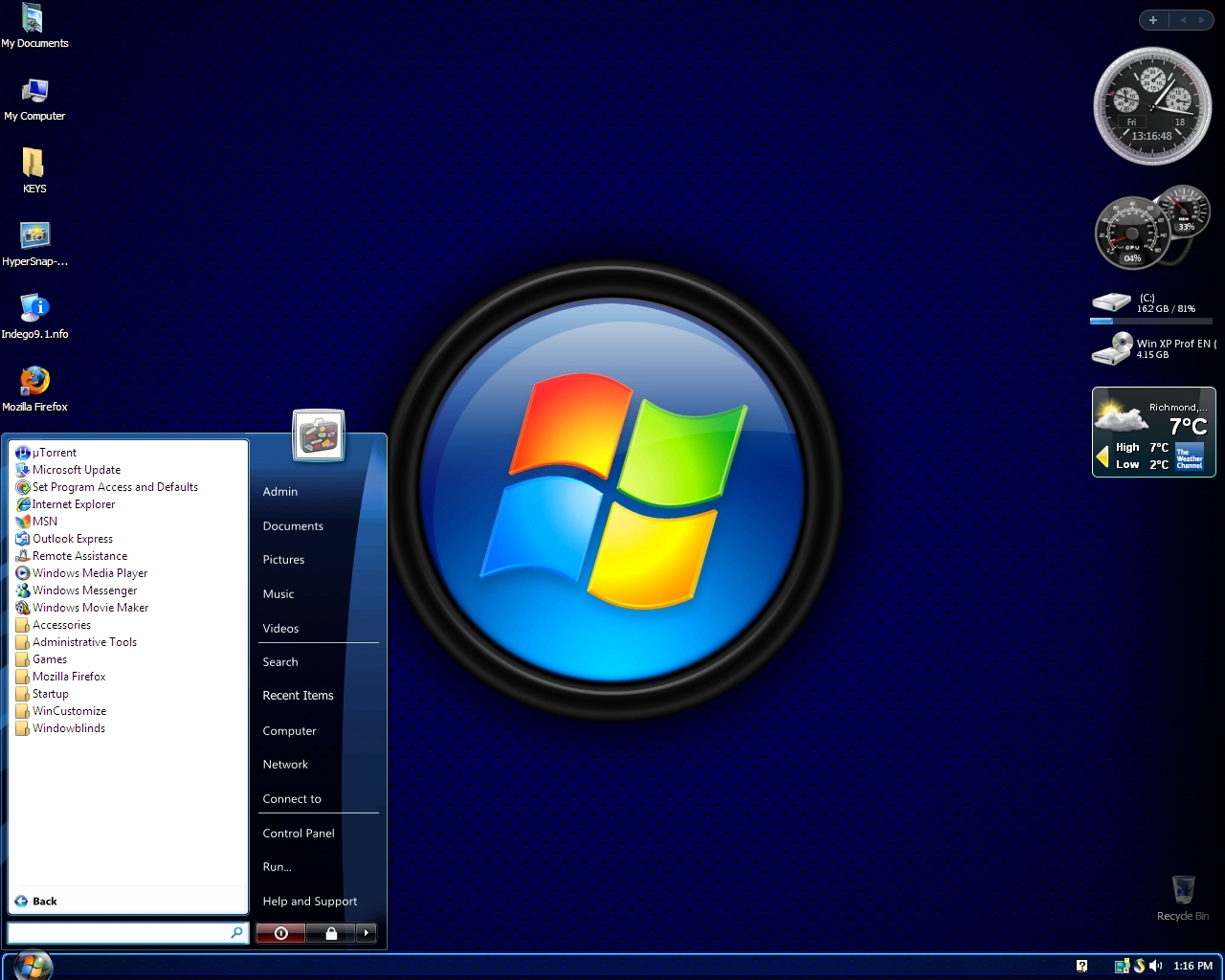Open Network from the Start menu
This screenshot has width=1225, height=980.
285,765
